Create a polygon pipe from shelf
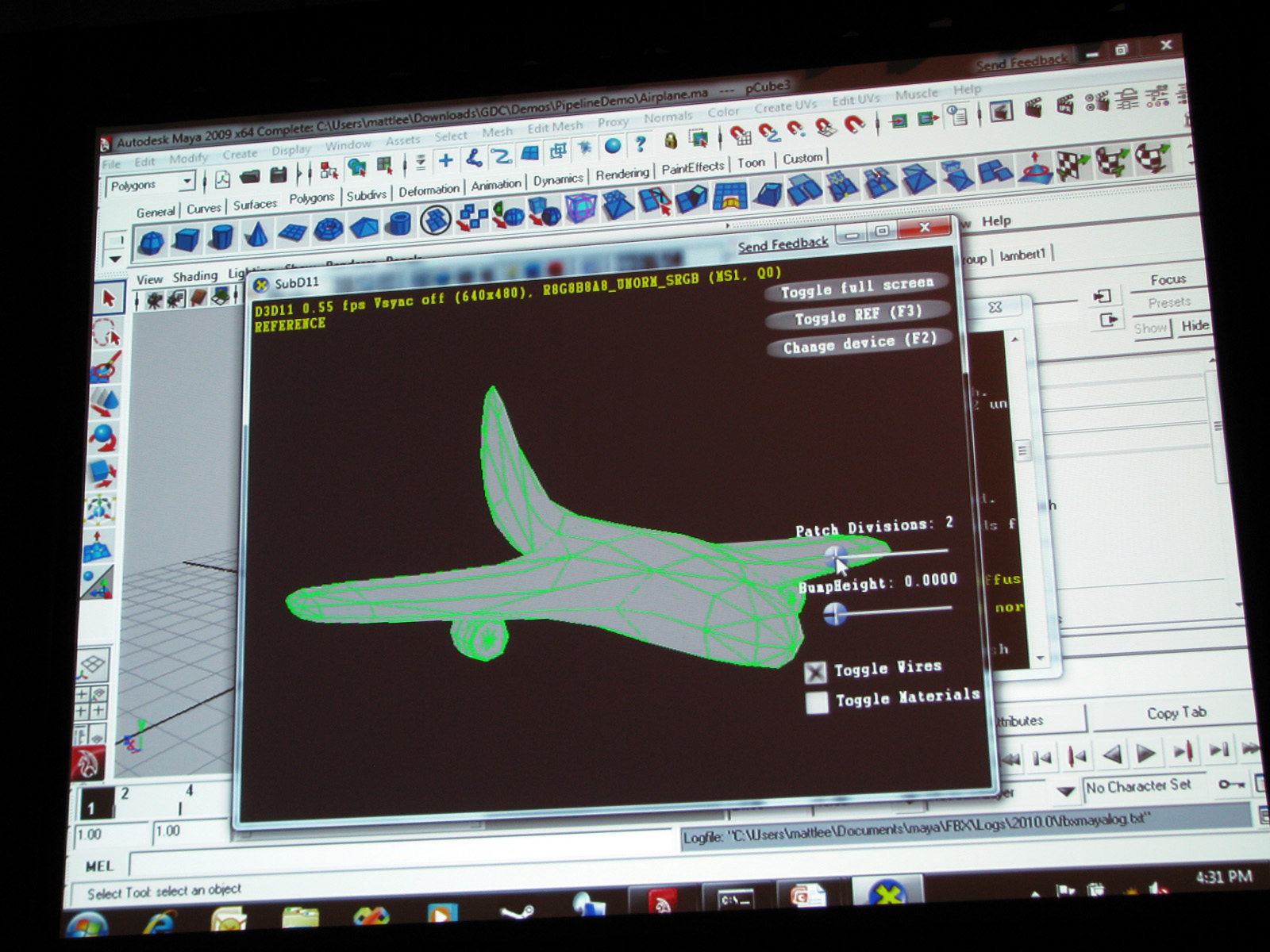Screen dimensions: 1270x952 pos(398,225)
